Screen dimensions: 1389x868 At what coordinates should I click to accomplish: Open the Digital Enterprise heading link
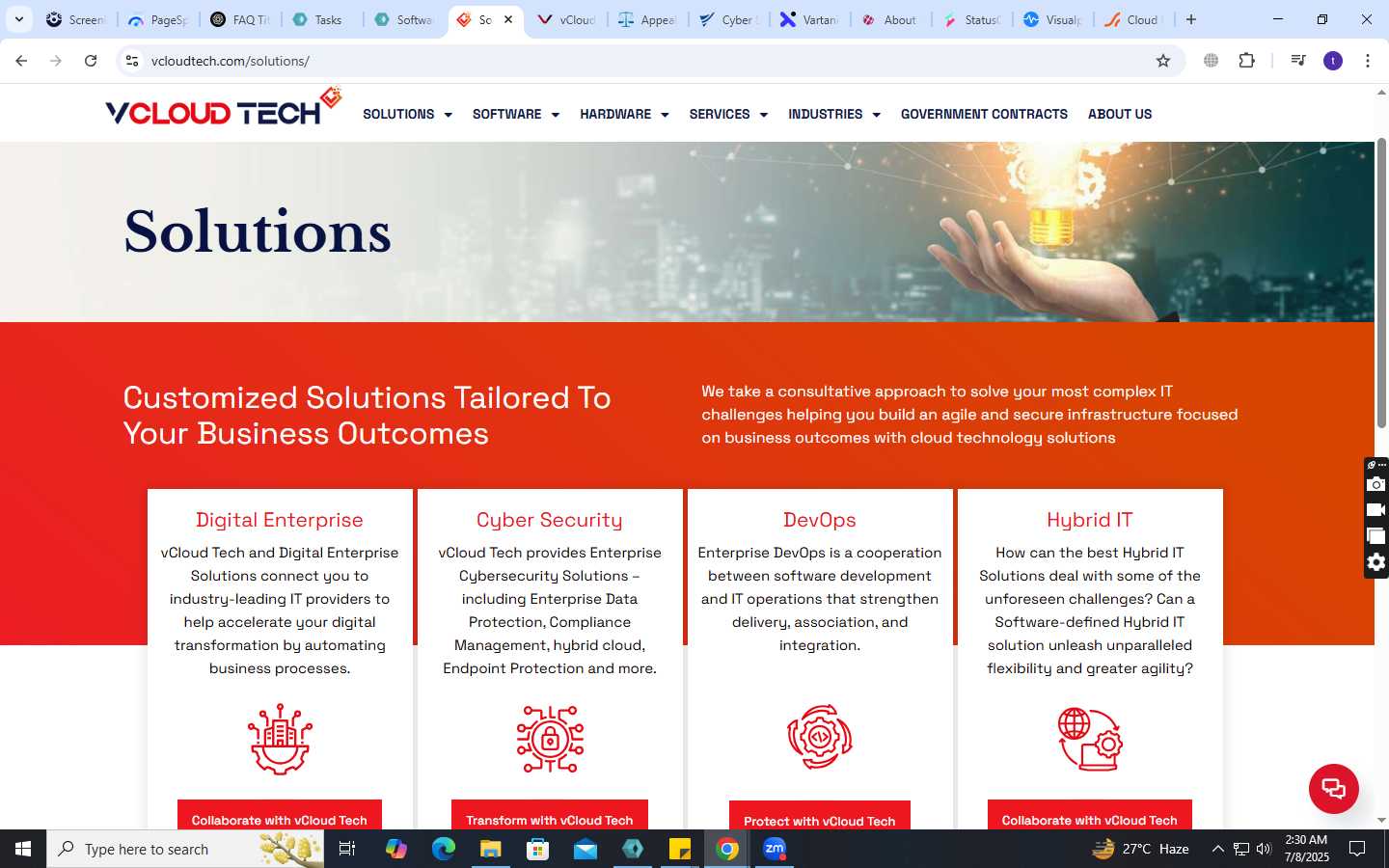point(280,520)
